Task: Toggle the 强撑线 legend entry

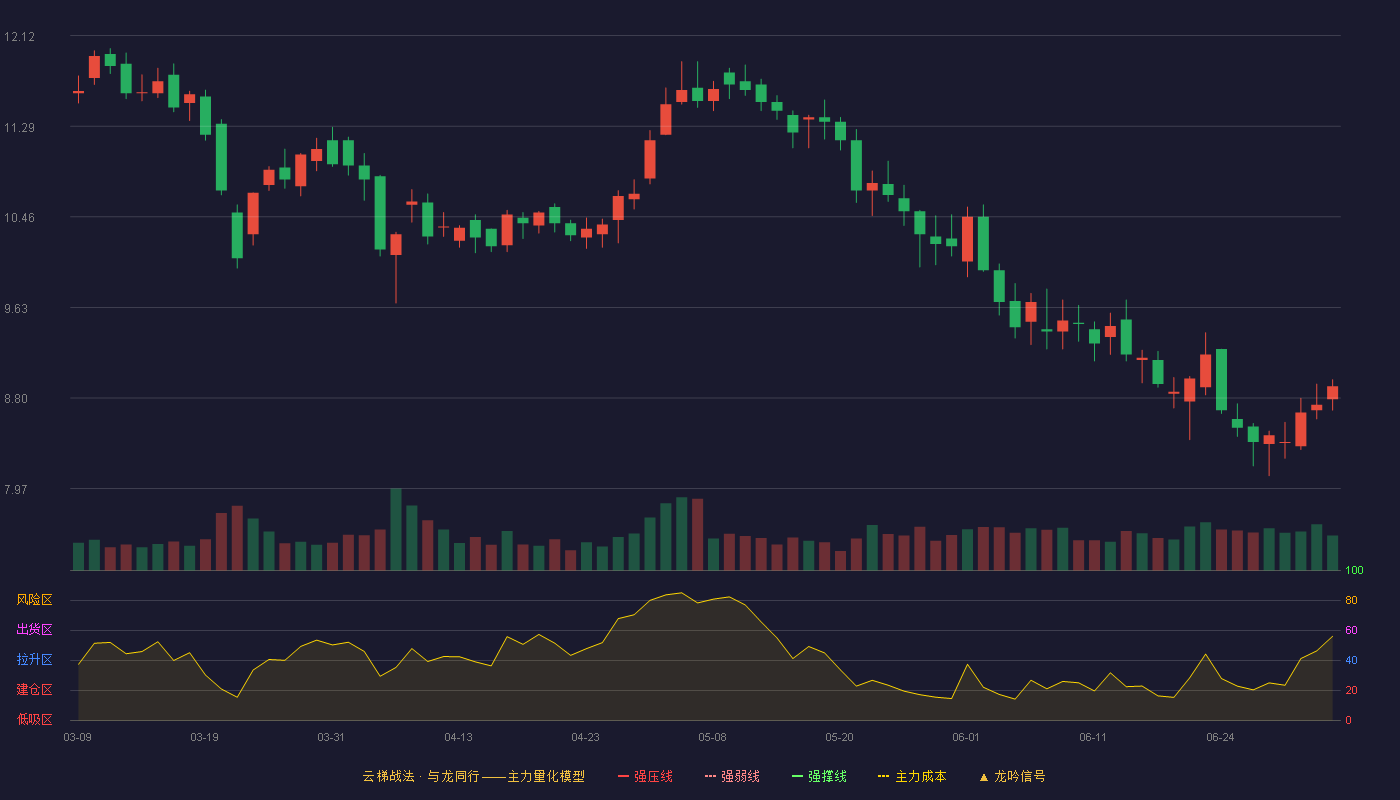Action: 819,776
